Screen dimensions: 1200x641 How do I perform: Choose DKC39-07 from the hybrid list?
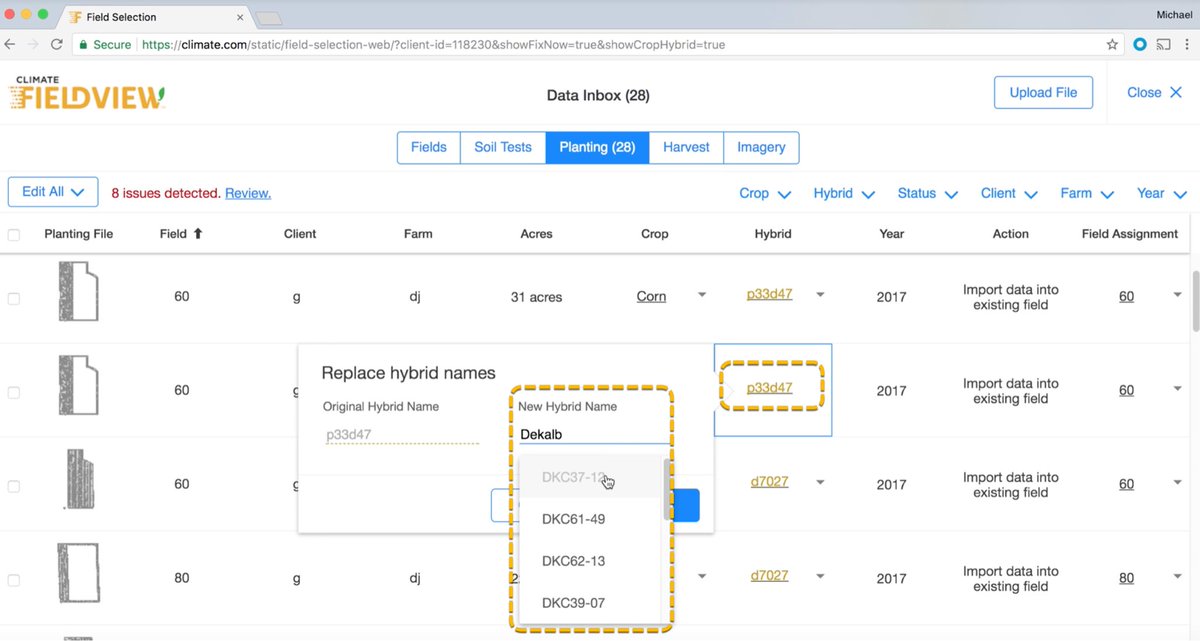tap(592, 603)
